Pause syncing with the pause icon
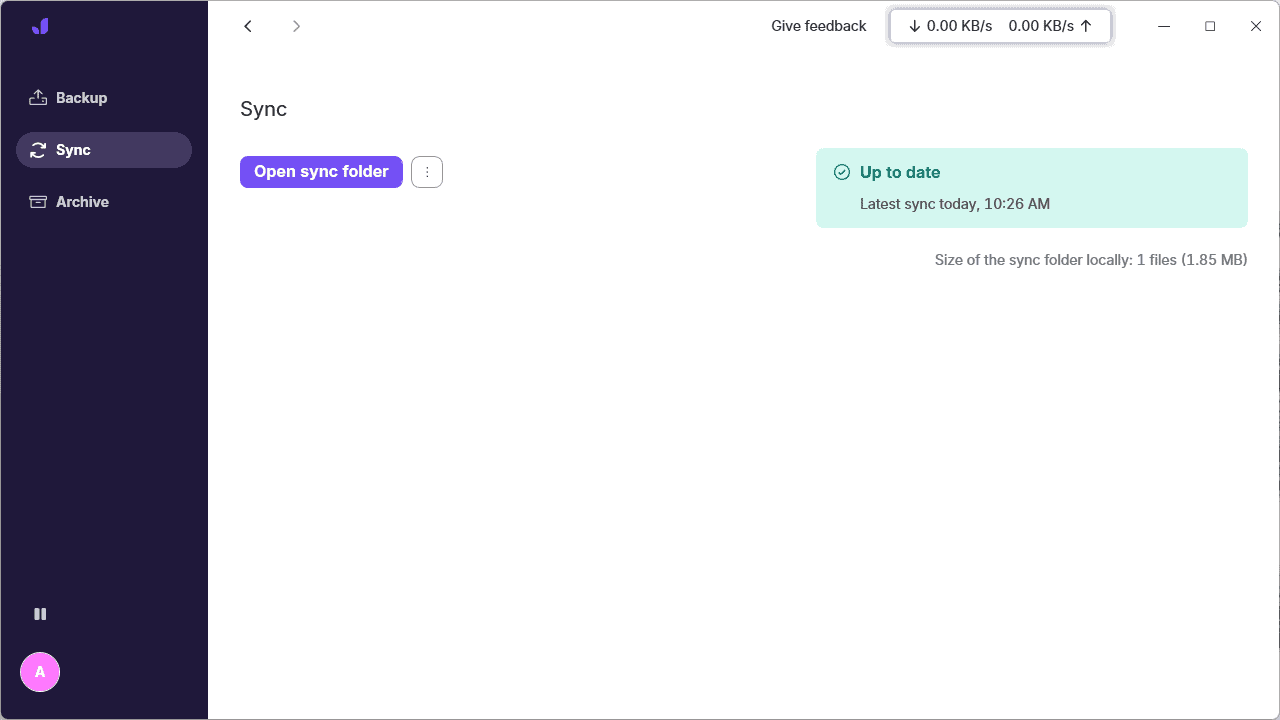The image size is (1280, 720). pyautogui.click(x=40, y=614)
